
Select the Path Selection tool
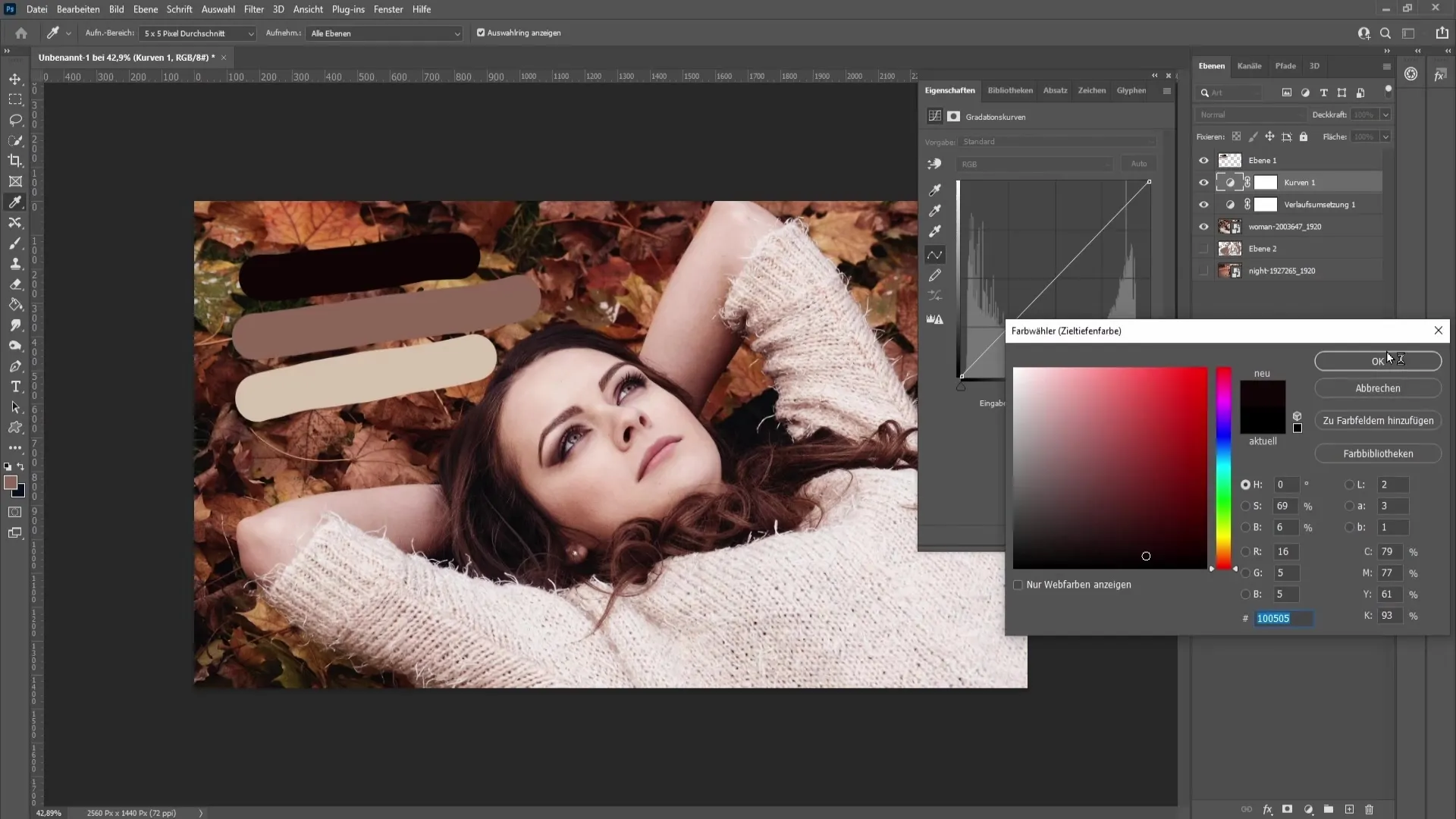pos(15,407)
